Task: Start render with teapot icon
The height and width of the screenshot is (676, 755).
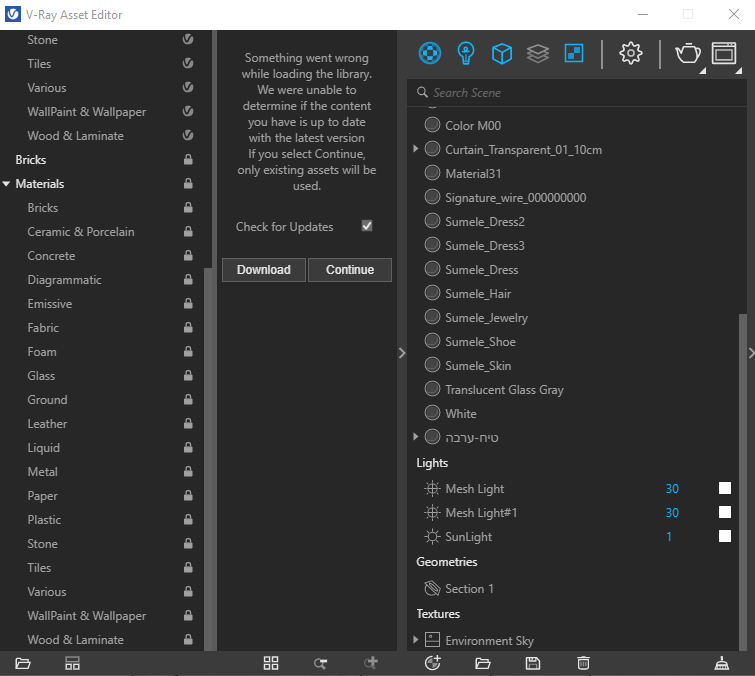Action: tap(688, 53)
